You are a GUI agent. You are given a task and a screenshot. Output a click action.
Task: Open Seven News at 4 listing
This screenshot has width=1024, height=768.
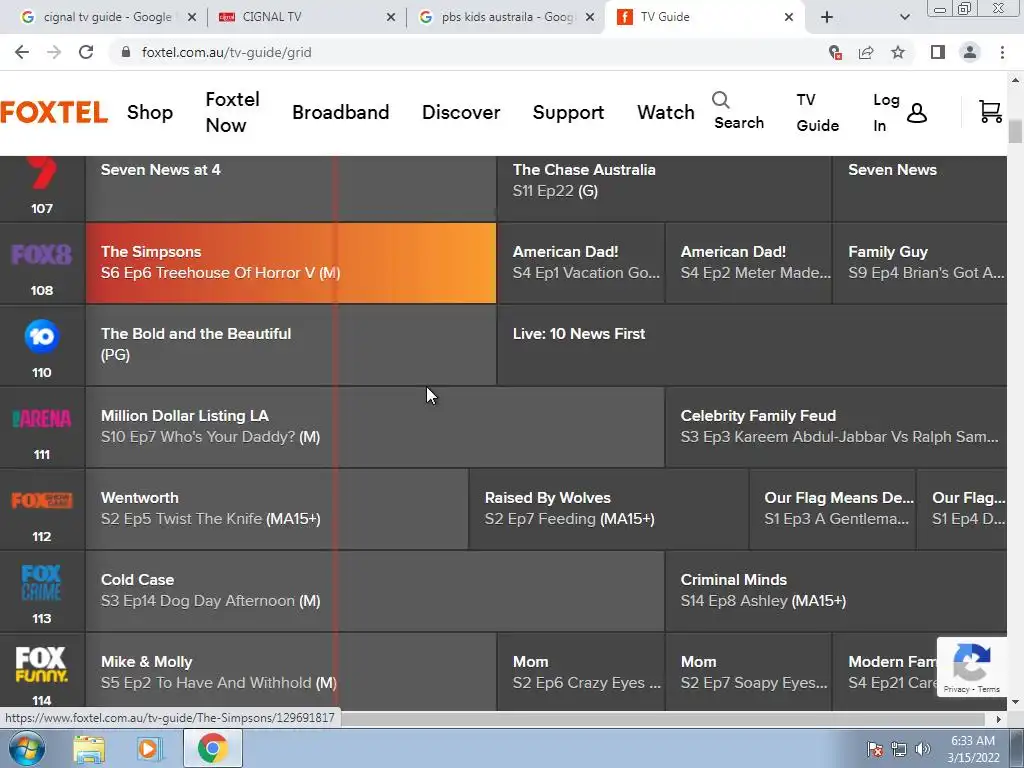tap(291, 188)
